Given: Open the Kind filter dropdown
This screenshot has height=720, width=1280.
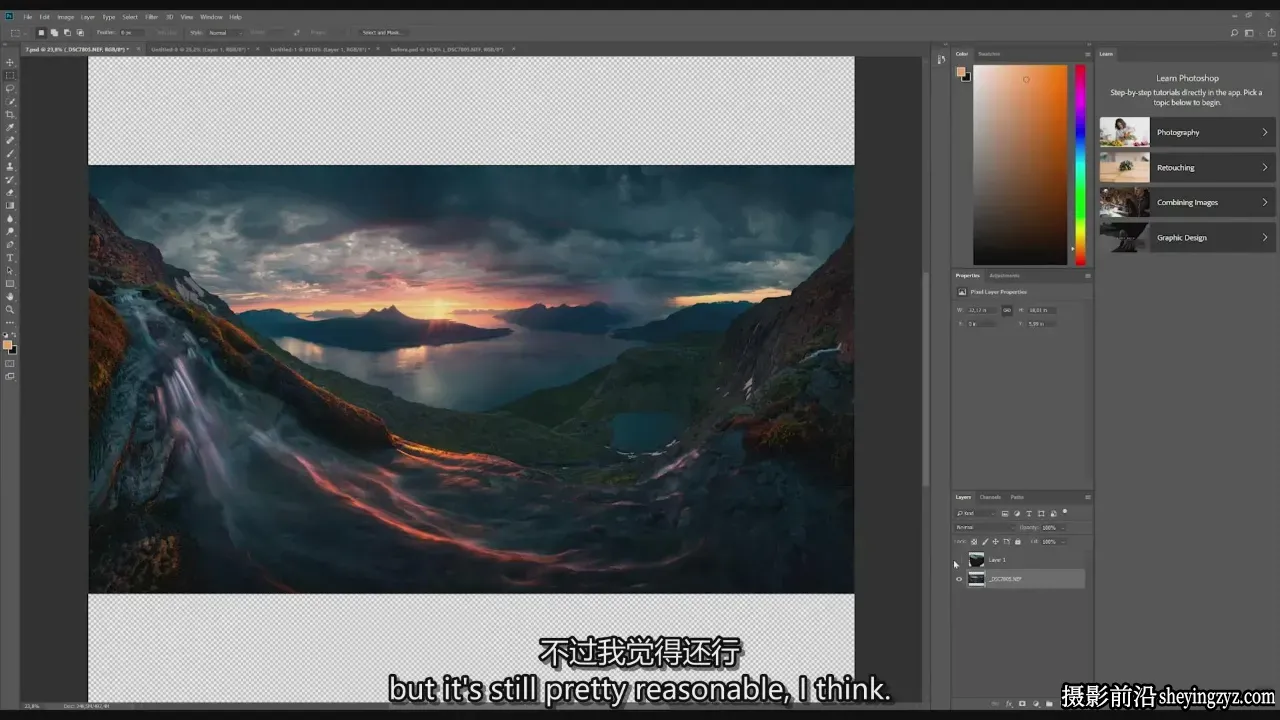Looking at the screenshot, I should [977, 514].
